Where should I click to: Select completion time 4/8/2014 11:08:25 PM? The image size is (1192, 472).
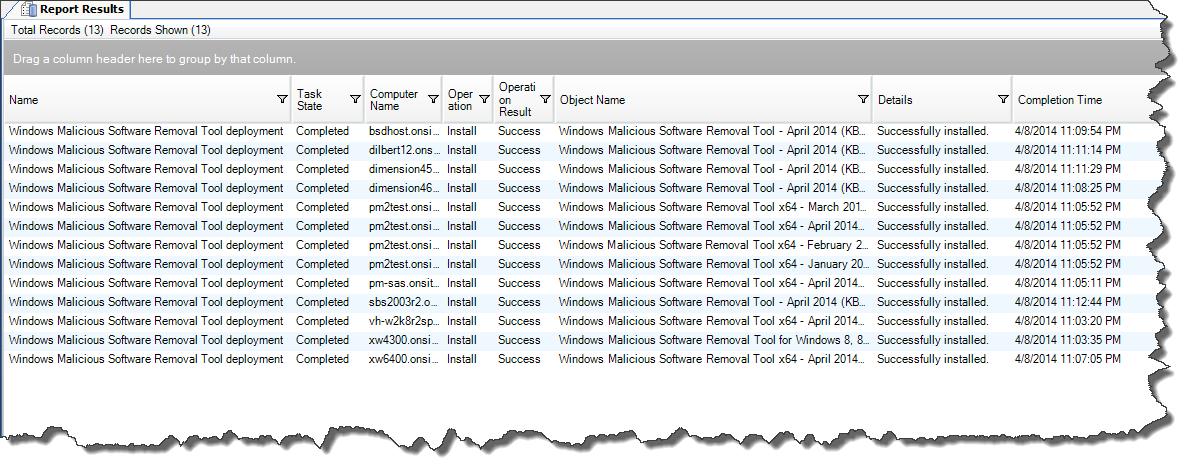pyautogui.click(x=1067, y=188)
